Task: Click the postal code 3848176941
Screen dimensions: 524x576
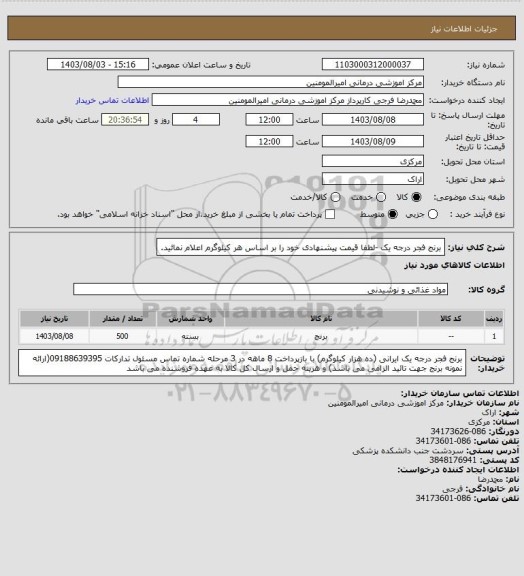Action: coord(453,460)
